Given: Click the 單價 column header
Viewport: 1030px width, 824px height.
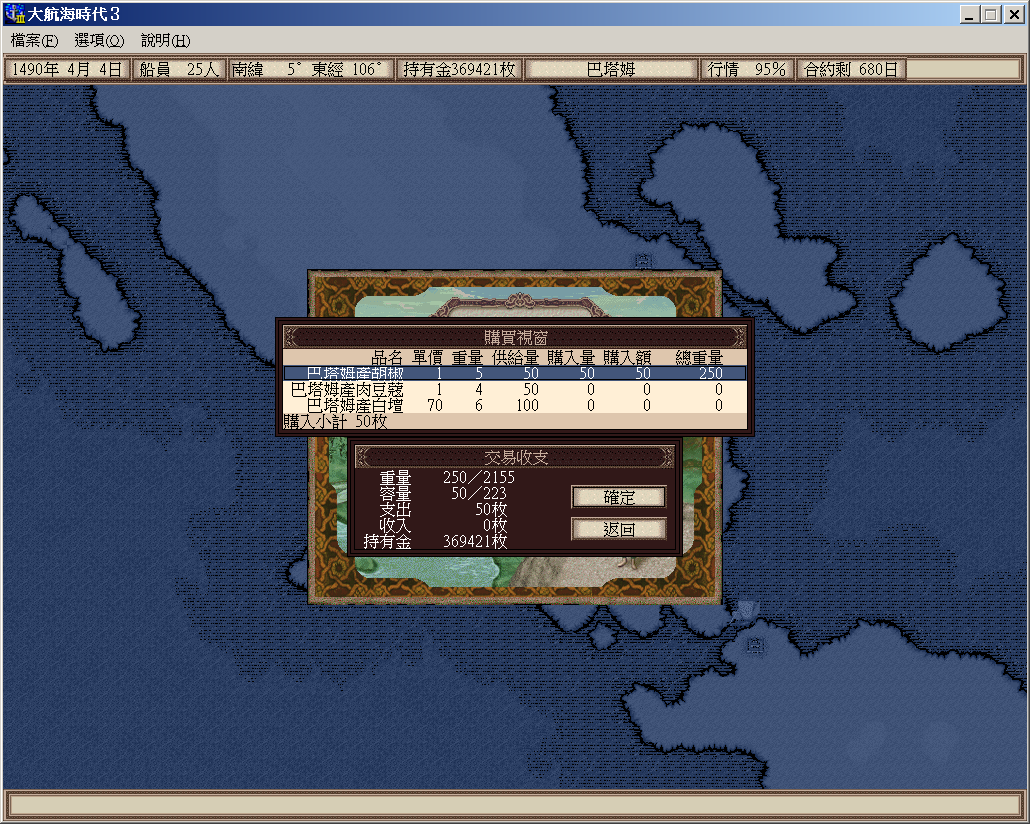Looking at the screenshot, I should tap(427, 357).
